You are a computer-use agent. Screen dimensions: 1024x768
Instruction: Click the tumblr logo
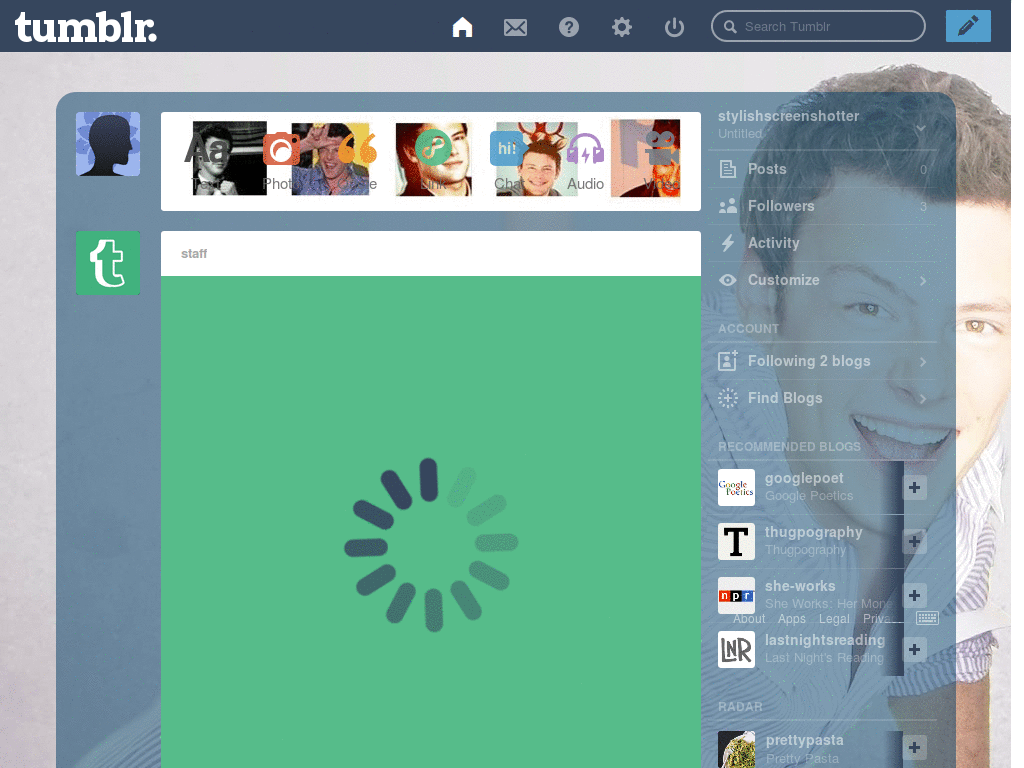click(x=86, y=27)
